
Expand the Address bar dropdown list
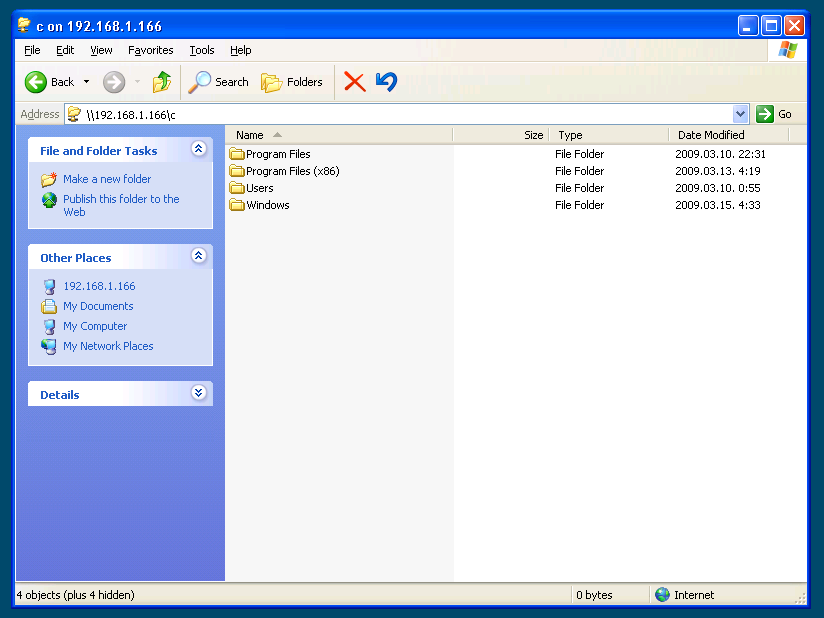[x=740, y=114]
